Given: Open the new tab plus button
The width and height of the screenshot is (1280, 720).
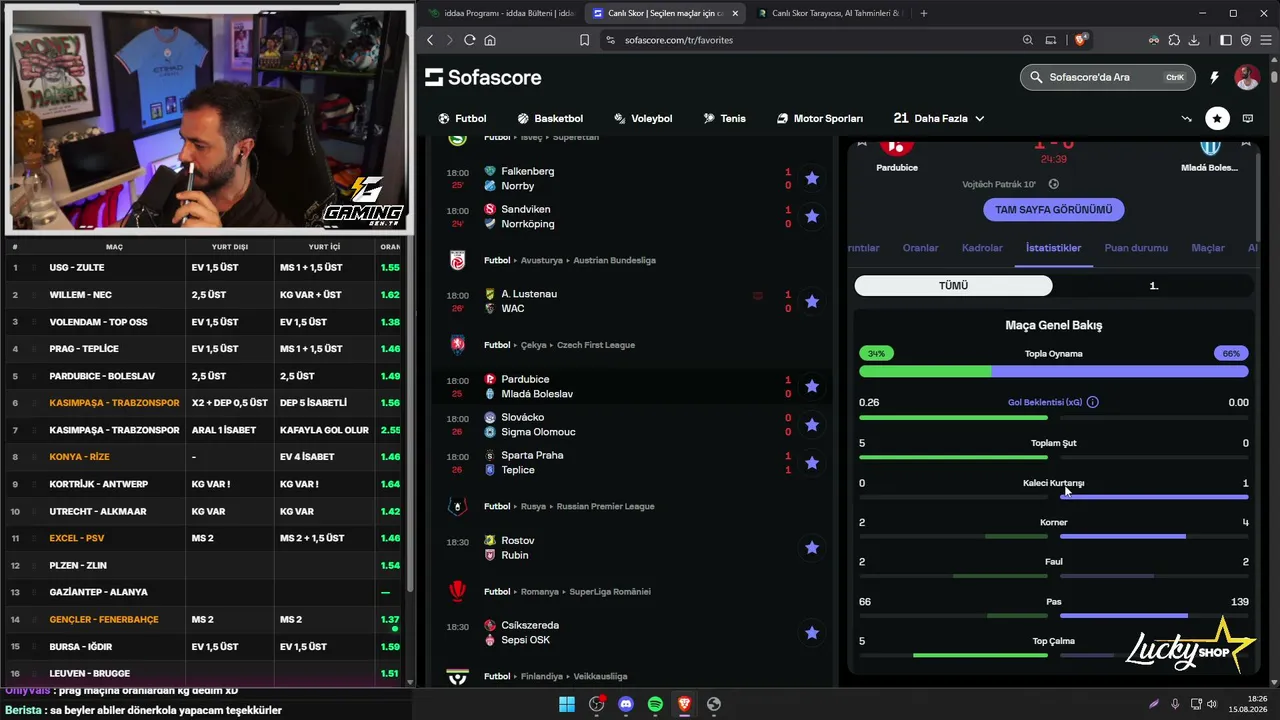Looking at the screenshot, I should 923,13.
